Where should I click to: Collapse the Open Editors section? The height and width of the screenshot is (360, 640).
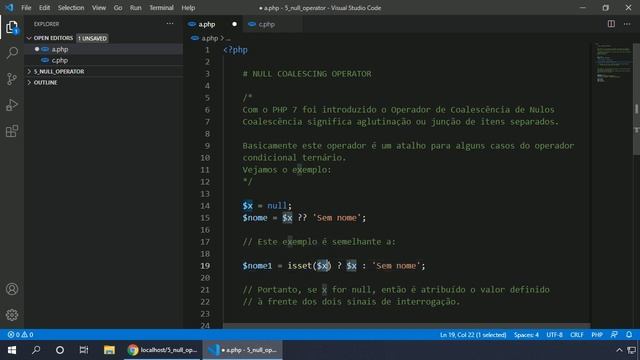click(29, 38)
